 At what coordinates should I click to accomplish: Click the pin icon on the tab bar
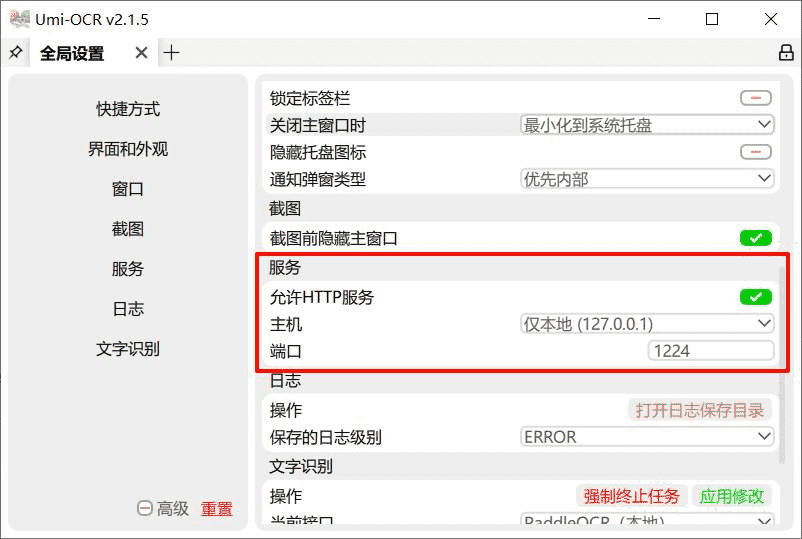(16, 52)
